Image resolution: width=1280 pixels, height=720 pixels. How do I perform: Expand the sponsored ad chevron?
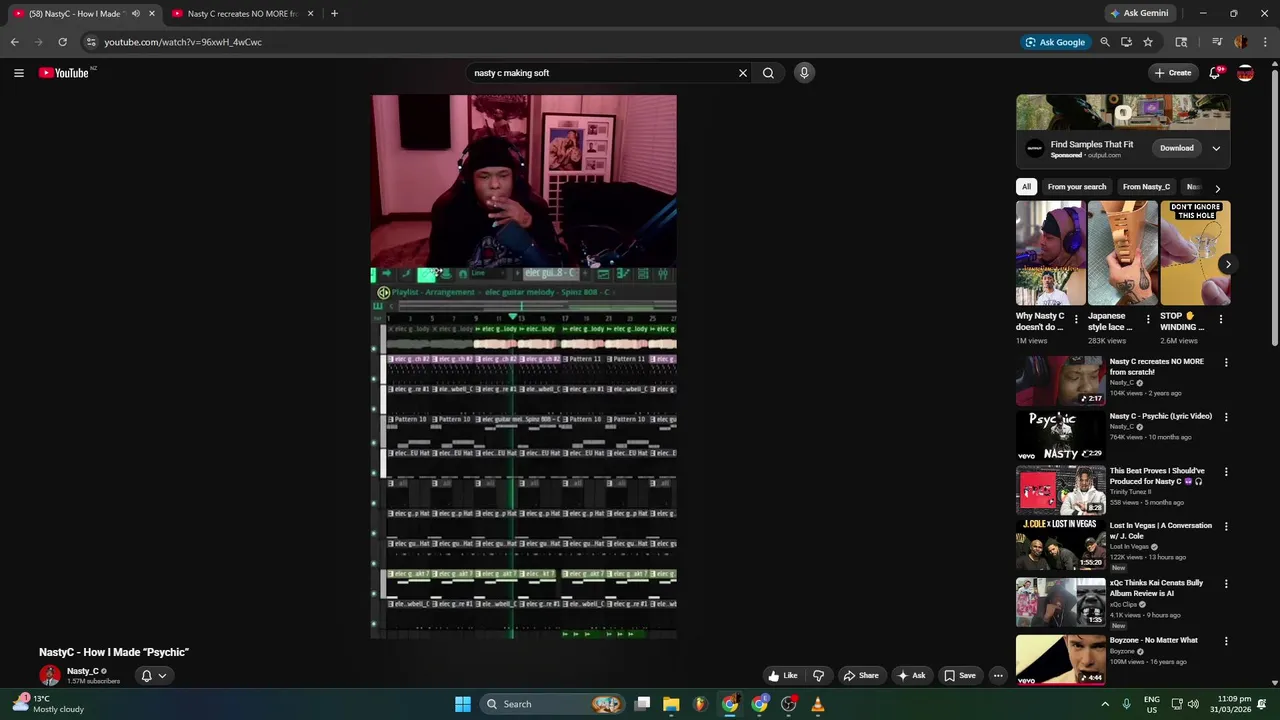pos(1216,148)
